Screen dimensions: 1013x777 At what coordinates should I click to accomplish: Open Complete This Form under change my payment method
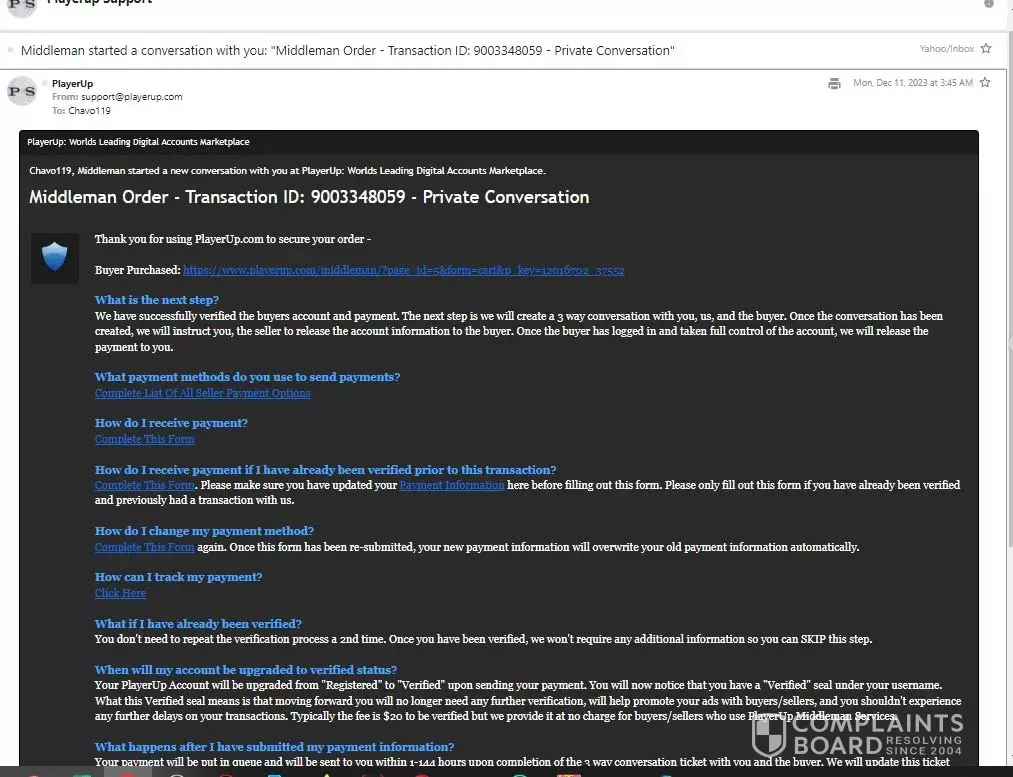(x=144, y=547)
